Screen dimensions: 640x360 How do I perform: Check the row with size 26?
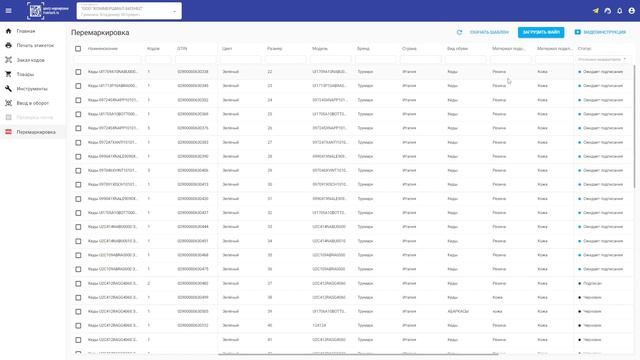click(78, 128)
